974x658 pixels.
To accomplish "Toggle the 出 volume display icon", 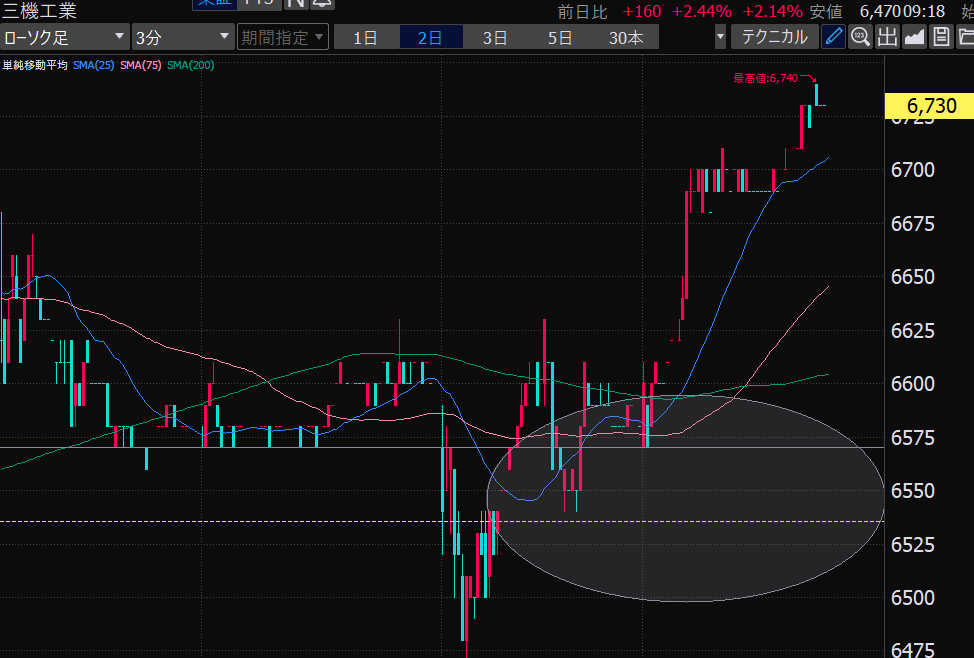I will [x=887, y=38].
